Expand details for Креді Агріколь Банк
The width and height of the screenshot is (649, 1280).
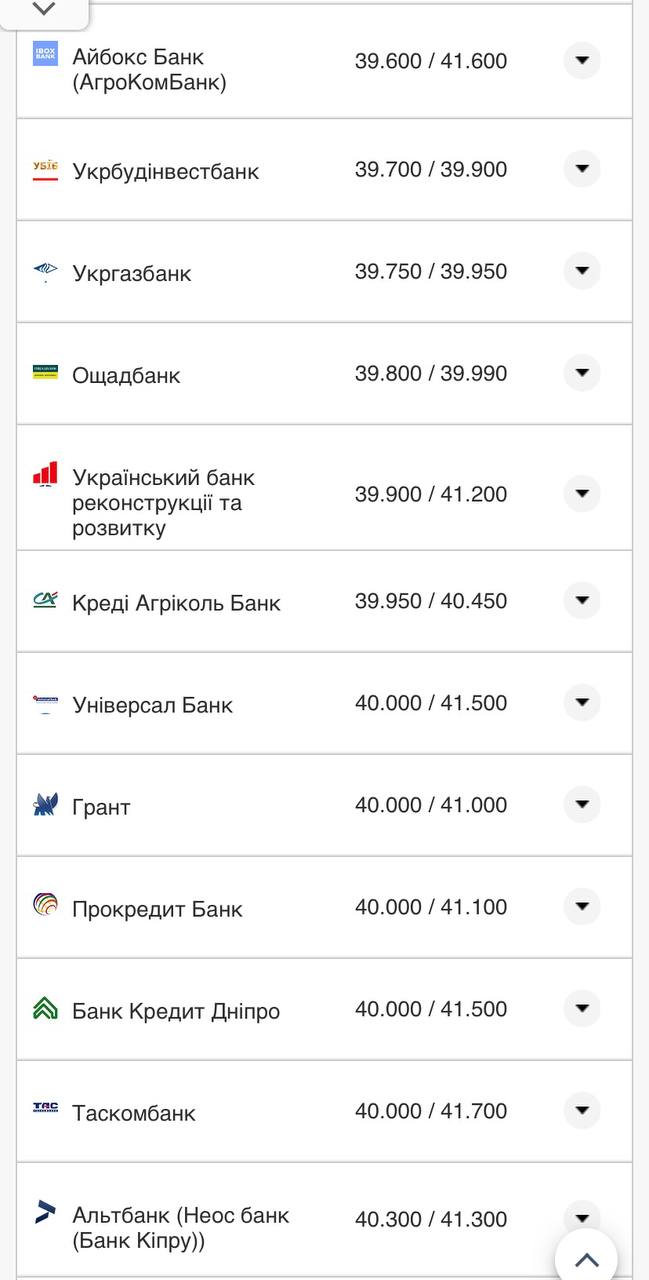[581, 601]
